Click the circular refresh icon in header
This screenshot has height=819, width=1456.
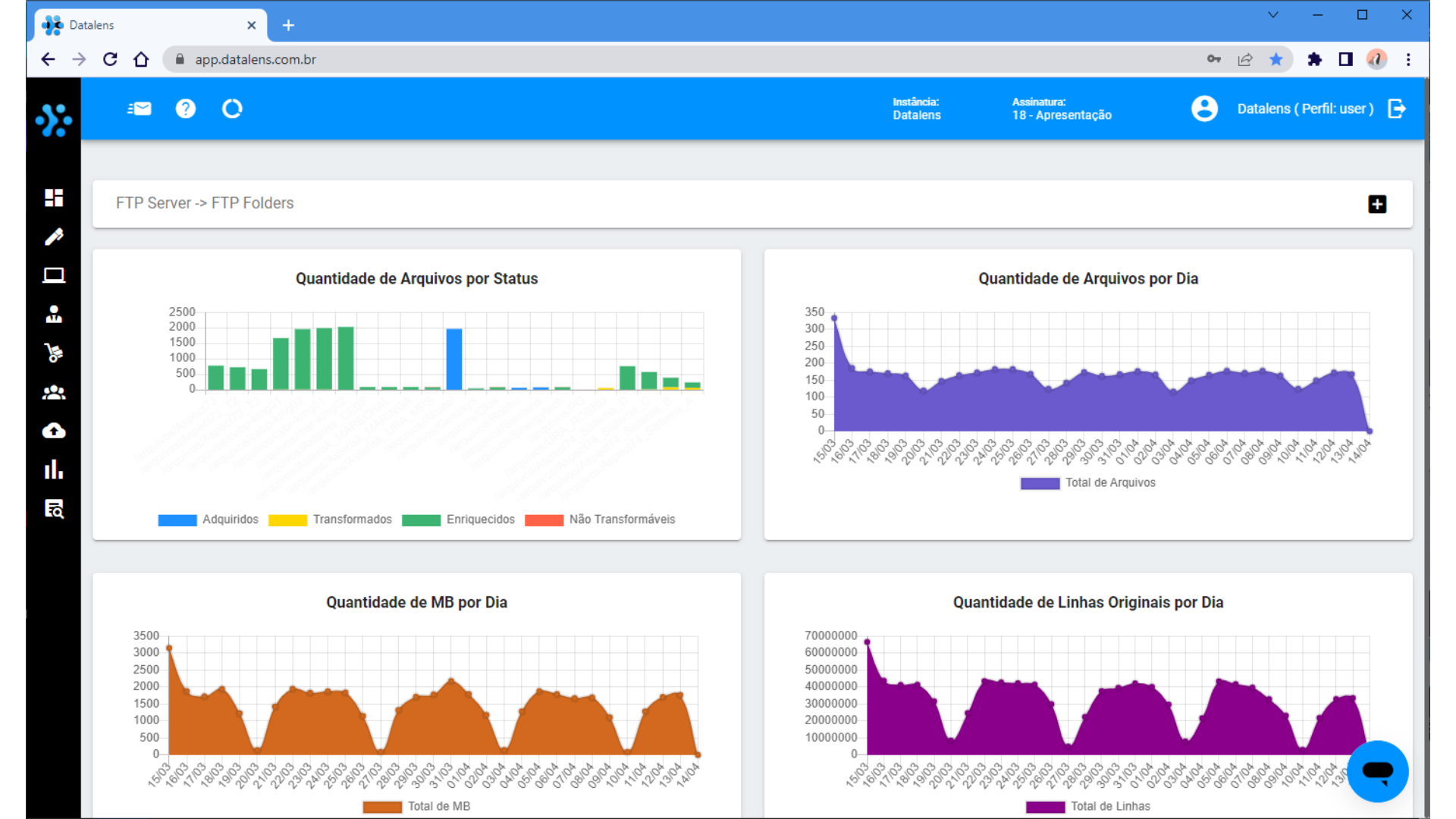click(x=232, y=108)
